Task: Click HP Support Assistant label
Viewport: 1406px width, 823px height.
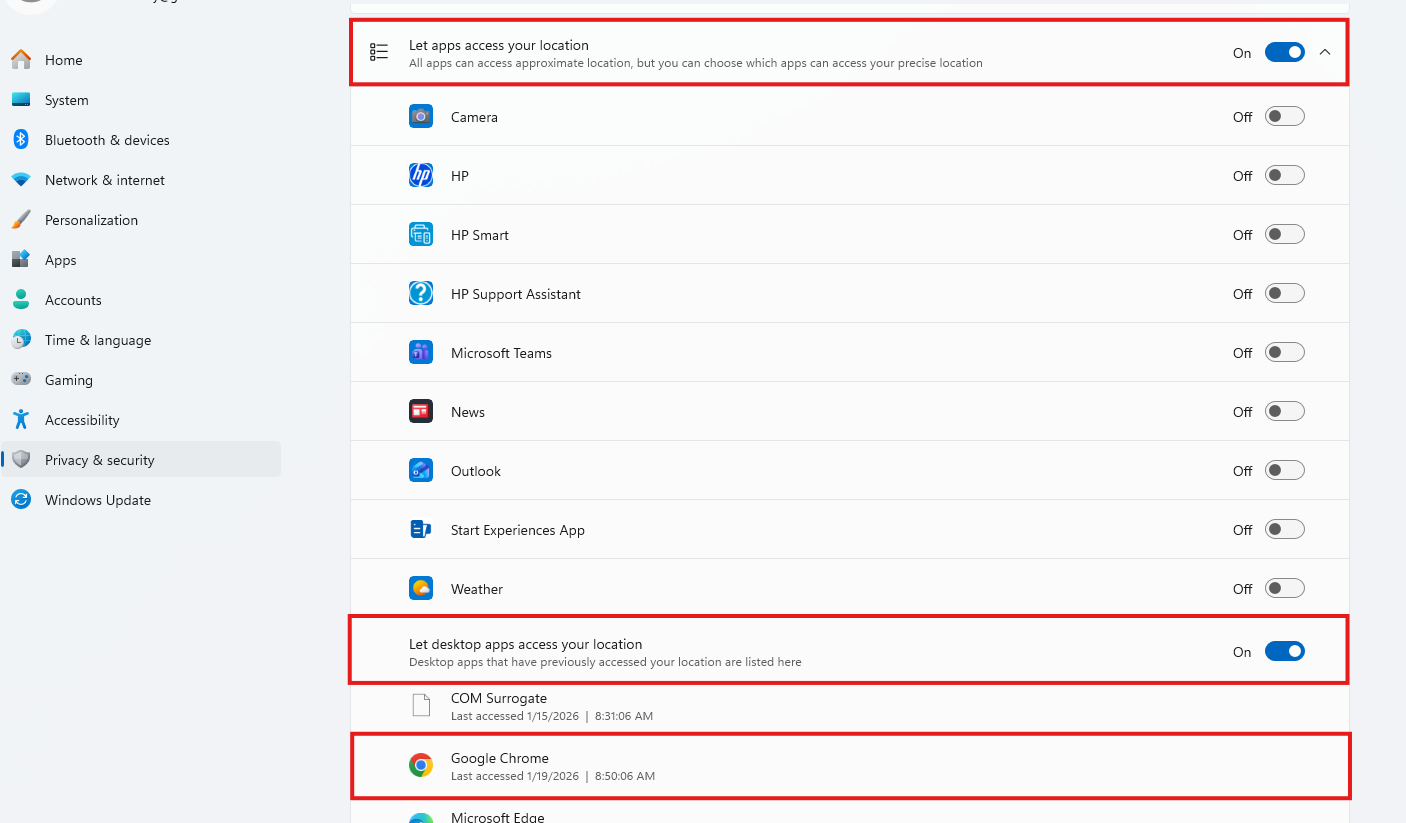Action: (x=516, y=294)
